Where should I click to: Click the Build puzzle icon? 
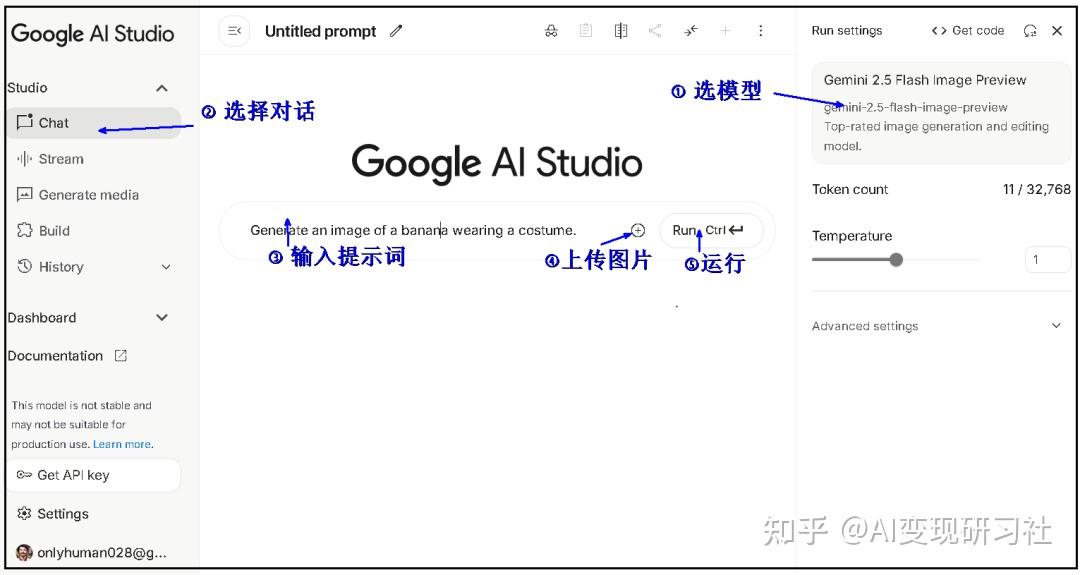(25, 230)
